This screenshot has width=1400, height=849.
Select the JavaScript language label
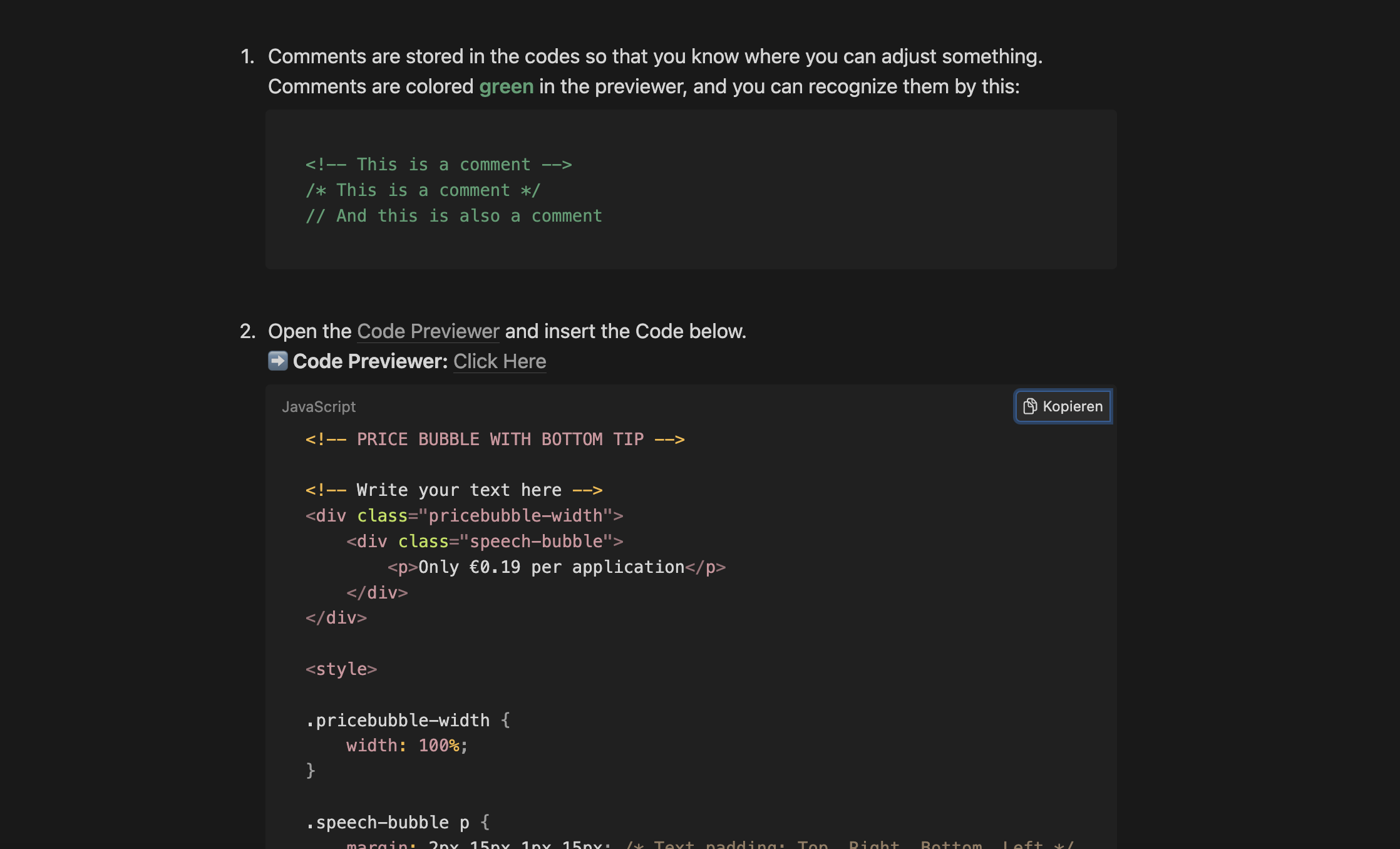click(x=318, y=407)
